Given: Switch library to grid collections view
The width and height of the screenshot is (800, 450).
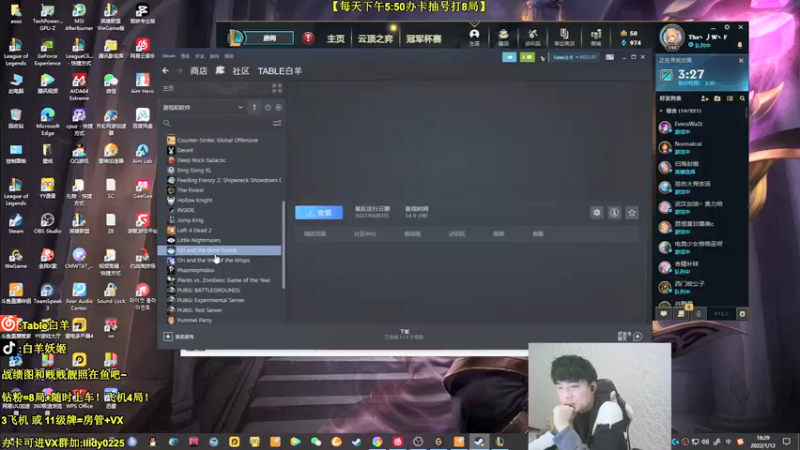Looking at the screenshot, I should (277, 88).
